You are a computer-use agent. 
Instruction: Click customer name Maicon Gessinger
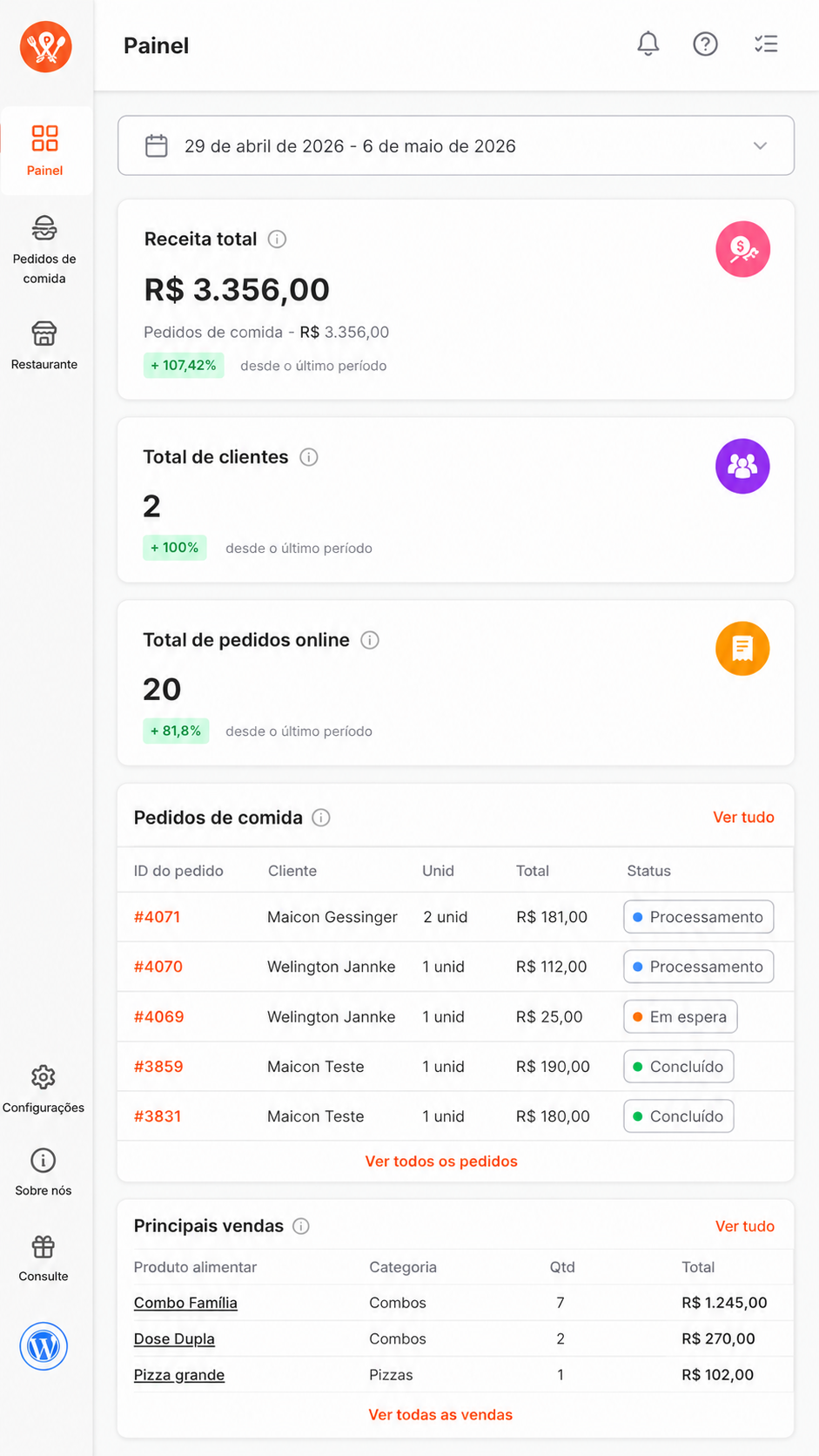(x=332, y=917)
